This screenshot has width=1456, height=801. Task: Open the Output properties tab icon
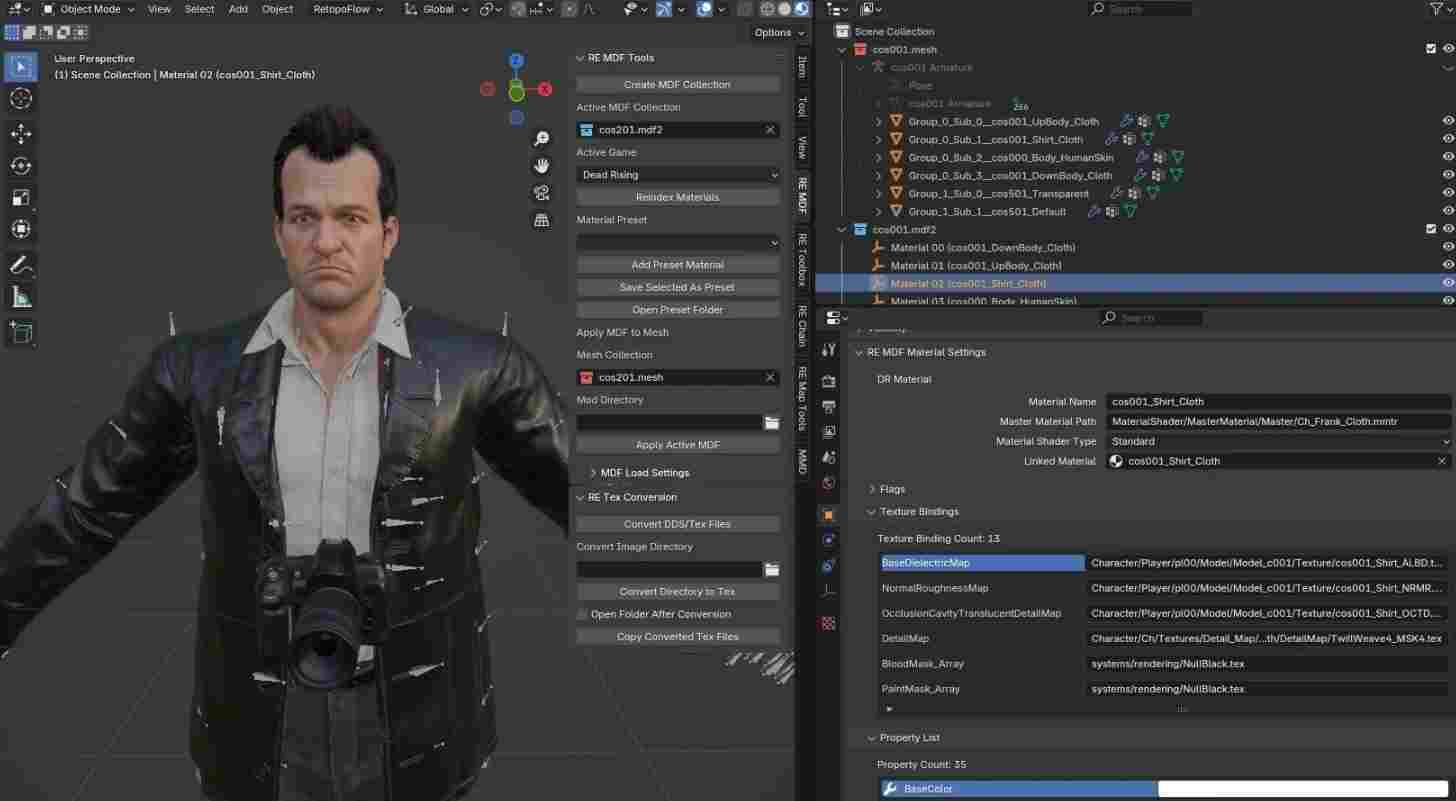coord(828,407)
